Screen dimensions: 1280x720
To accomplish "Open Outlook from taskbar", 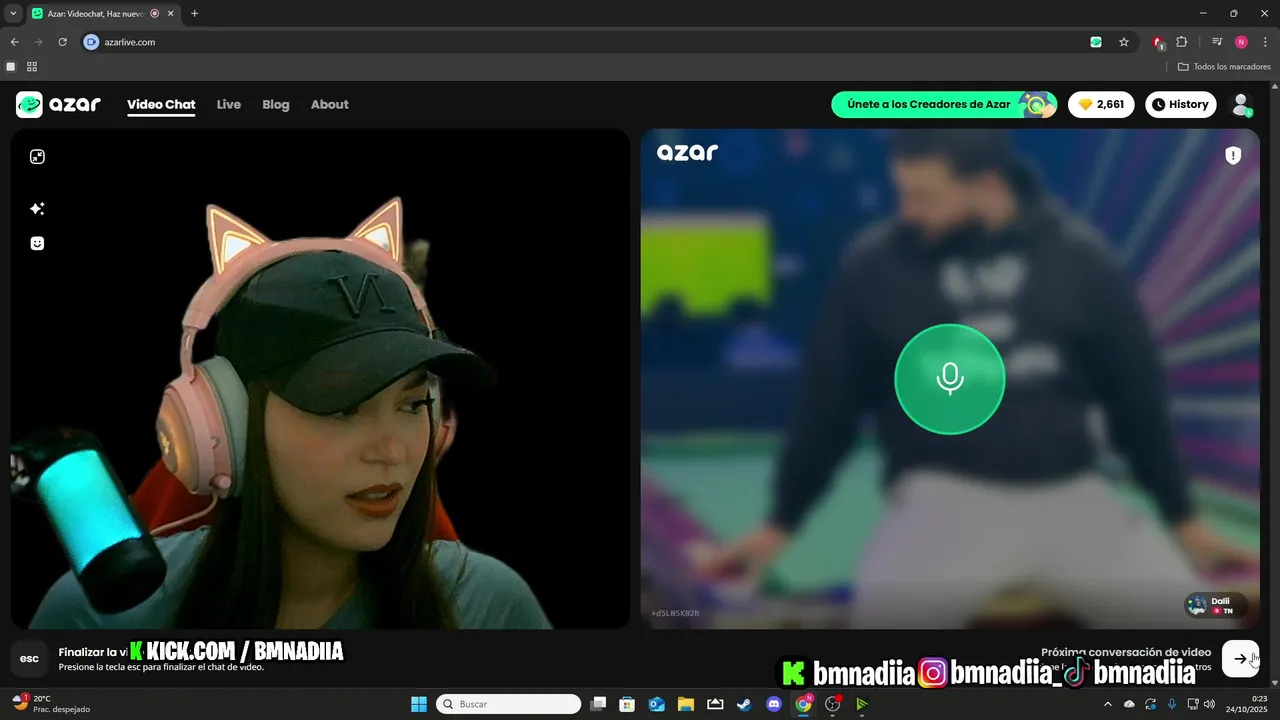I will (x=657, y=704).
